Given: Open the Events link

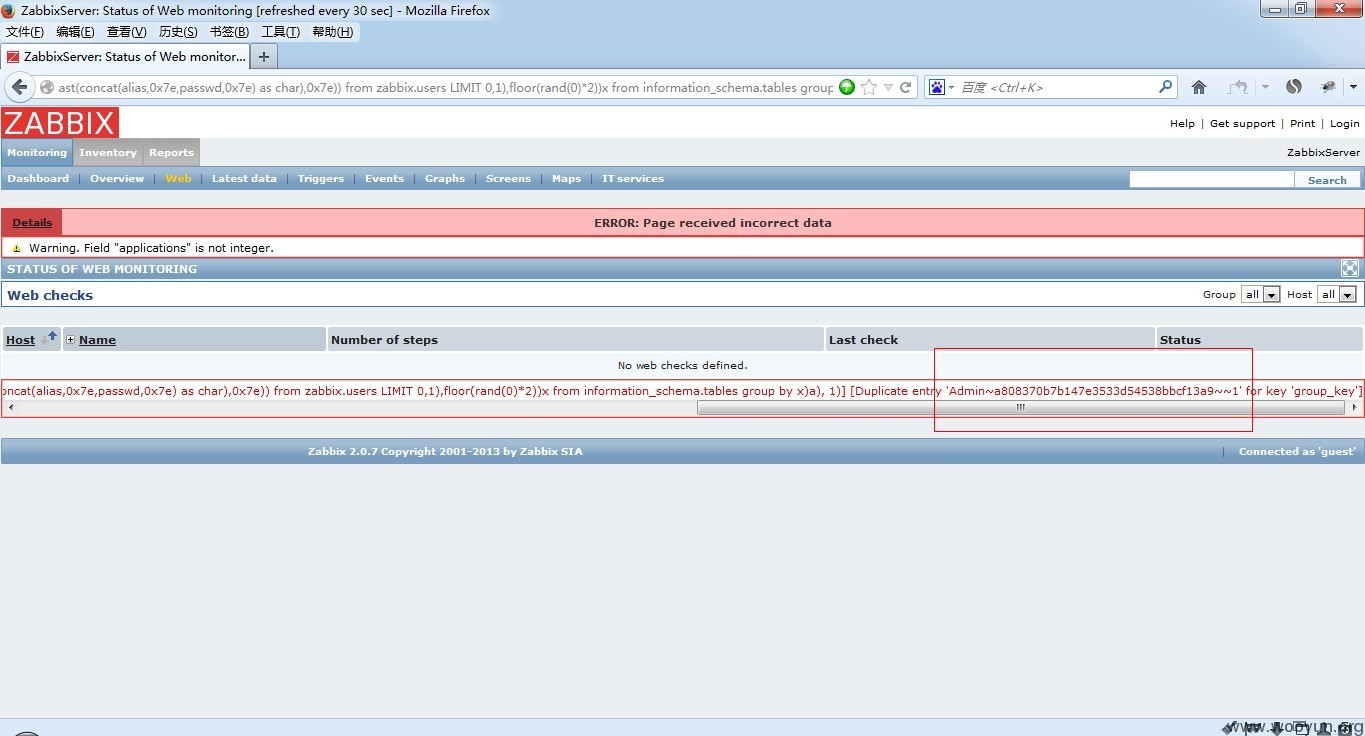Looking at the screenshot, I should (x=385, y=179).
